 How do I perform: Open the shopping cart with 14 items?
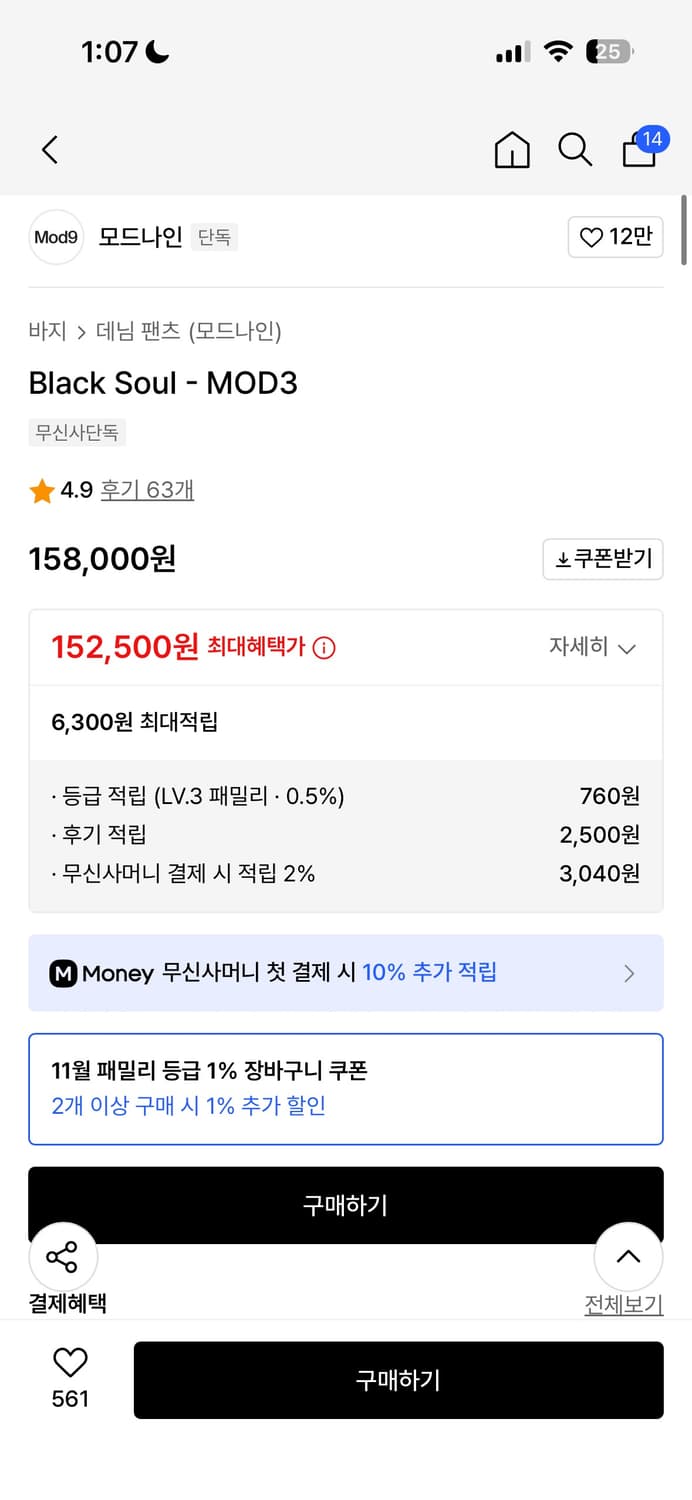tap(639, 150)
